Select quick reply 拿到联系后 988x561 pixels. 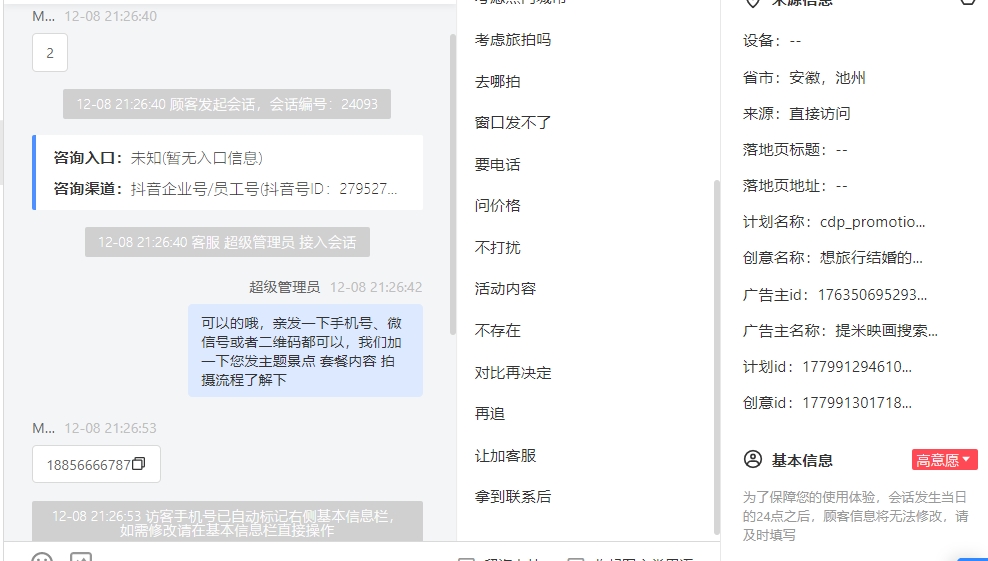512,497
